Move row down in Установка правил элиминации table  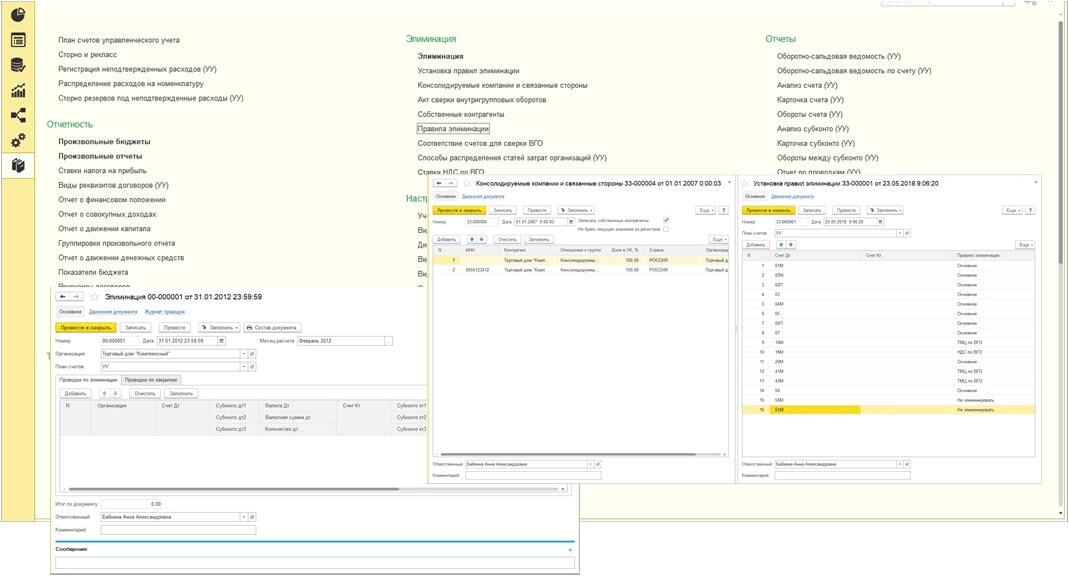(791, 244)
